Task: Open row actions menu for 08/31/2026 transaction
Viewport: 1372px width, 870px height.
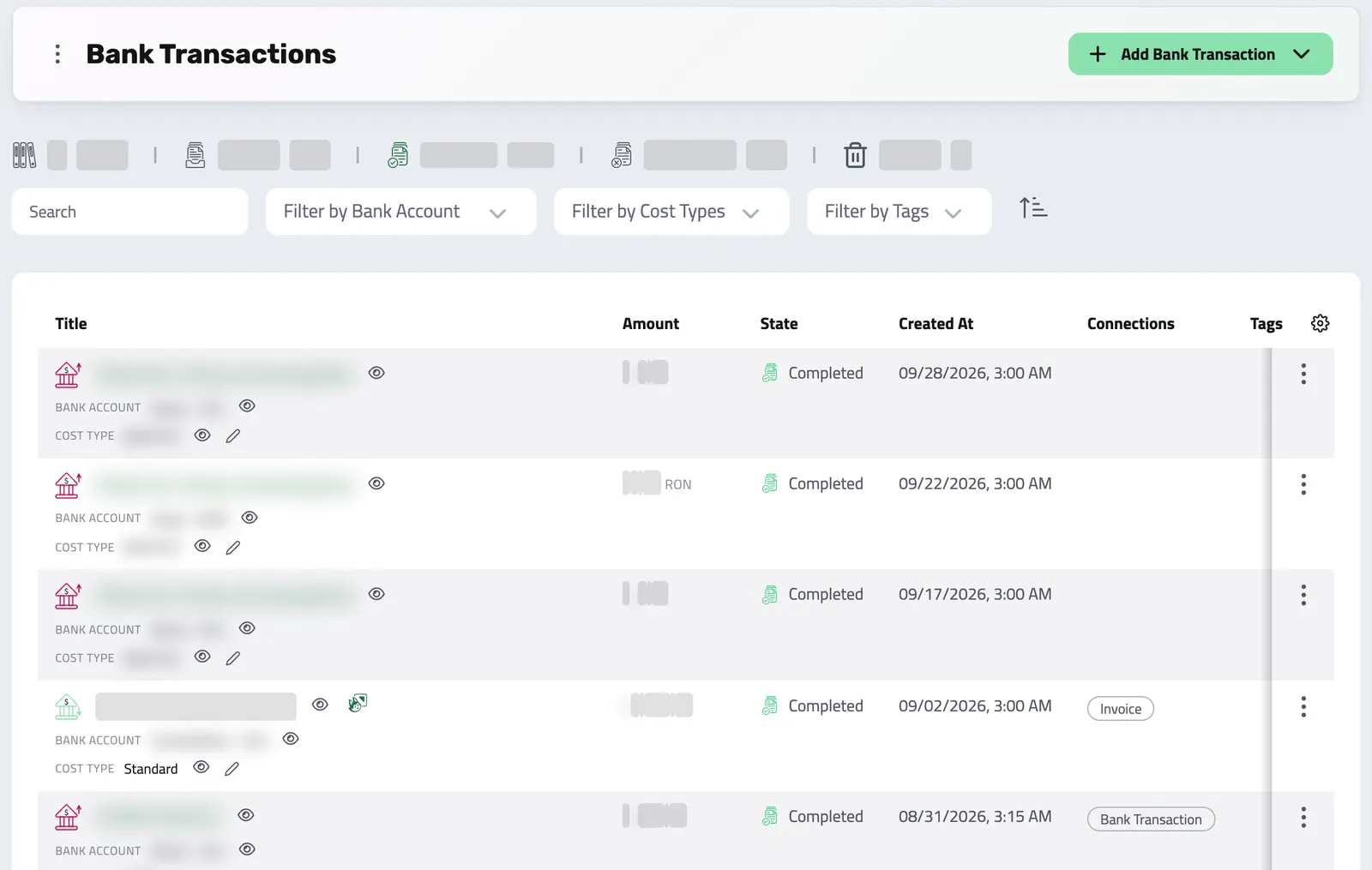Action: [x=1303, y=817]
